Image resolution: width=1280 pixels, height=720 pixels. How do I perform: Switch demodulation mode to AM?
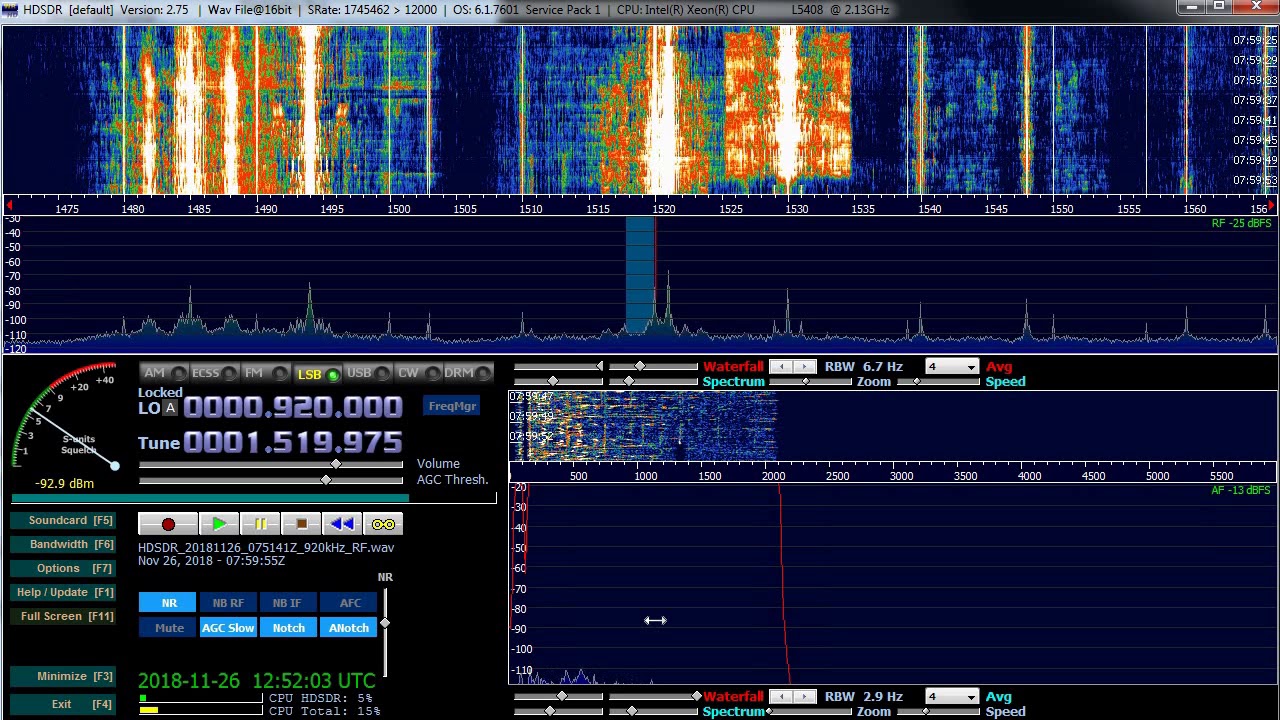[x=164, y=373]
